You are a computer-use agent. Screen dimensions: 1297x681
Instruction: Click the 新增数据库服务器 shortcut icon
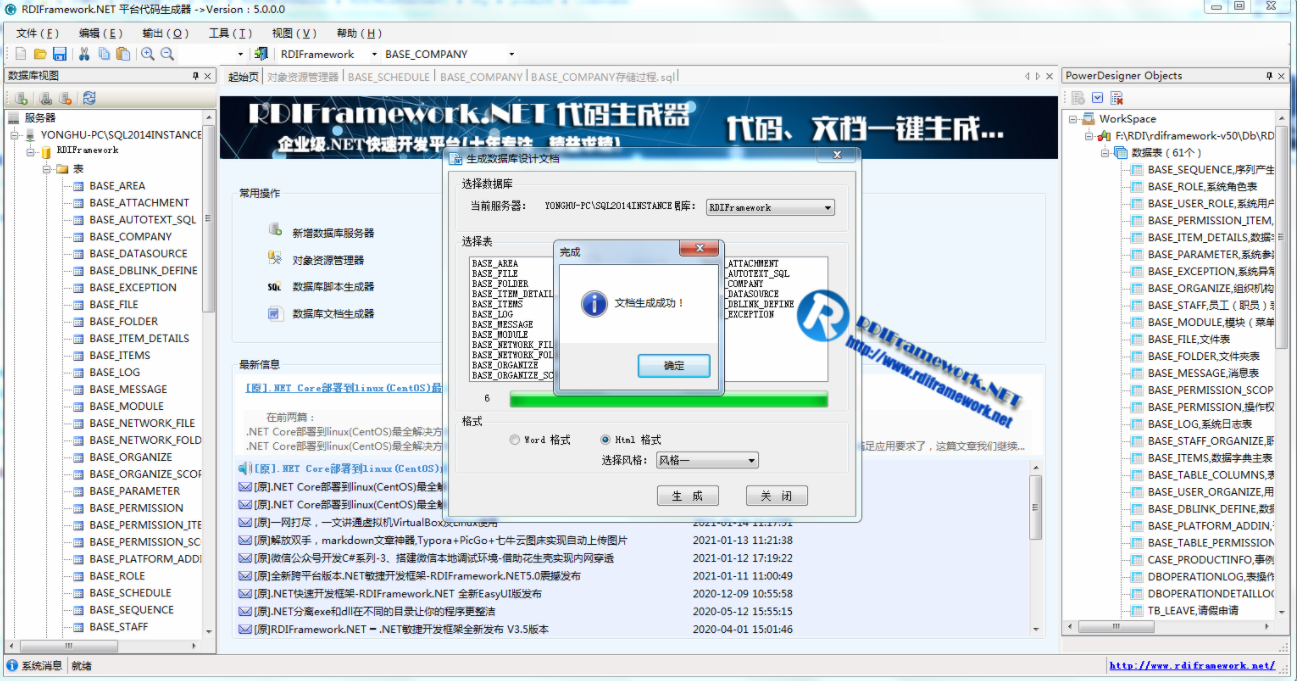(275, 230)
